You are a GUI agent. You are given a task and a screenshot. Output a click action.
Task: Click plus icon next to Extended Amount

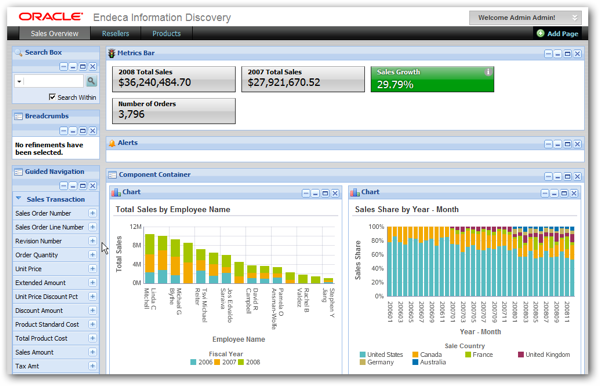coord(92,282)
